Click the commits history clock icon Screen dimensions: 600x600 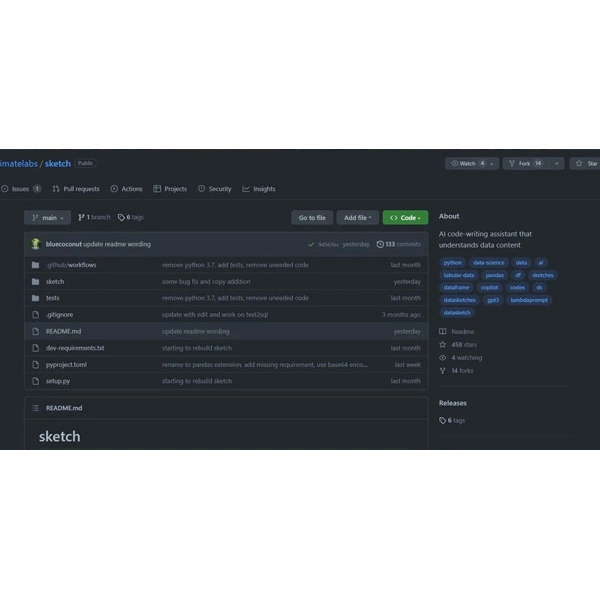click(380, 244)
